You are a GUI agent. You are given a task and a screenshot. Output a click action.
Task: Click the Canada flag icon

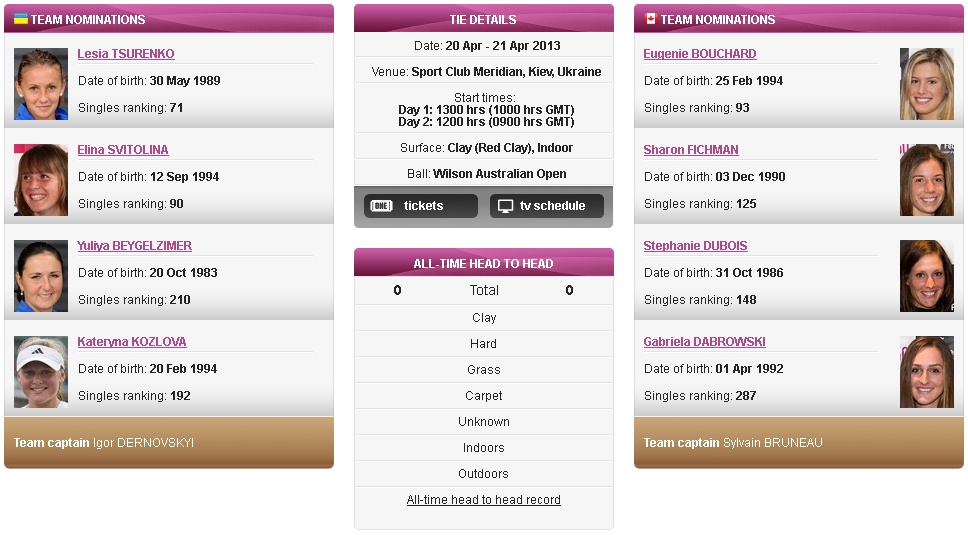coord(650,19)
